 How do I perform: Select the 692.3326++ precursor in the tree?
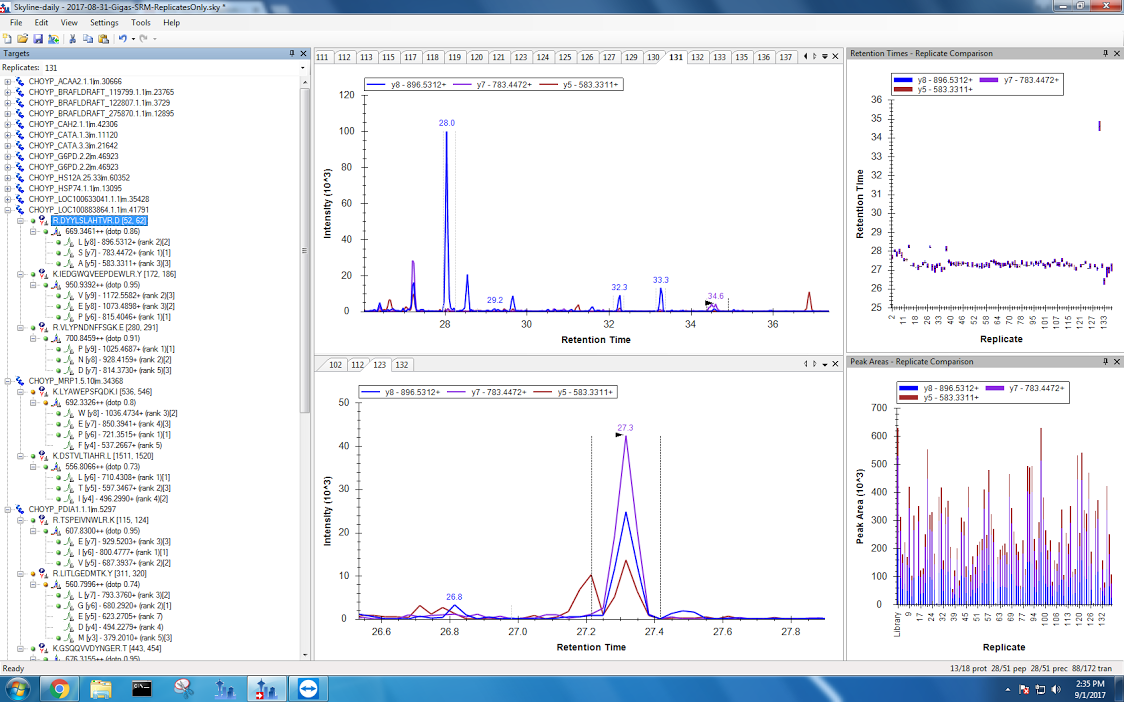coord(86,402)
